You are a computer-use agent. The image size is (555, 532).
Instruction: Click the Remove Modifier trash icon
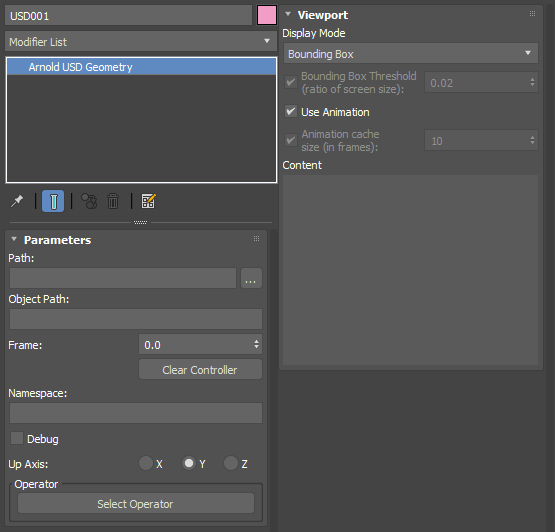[113, 201]
